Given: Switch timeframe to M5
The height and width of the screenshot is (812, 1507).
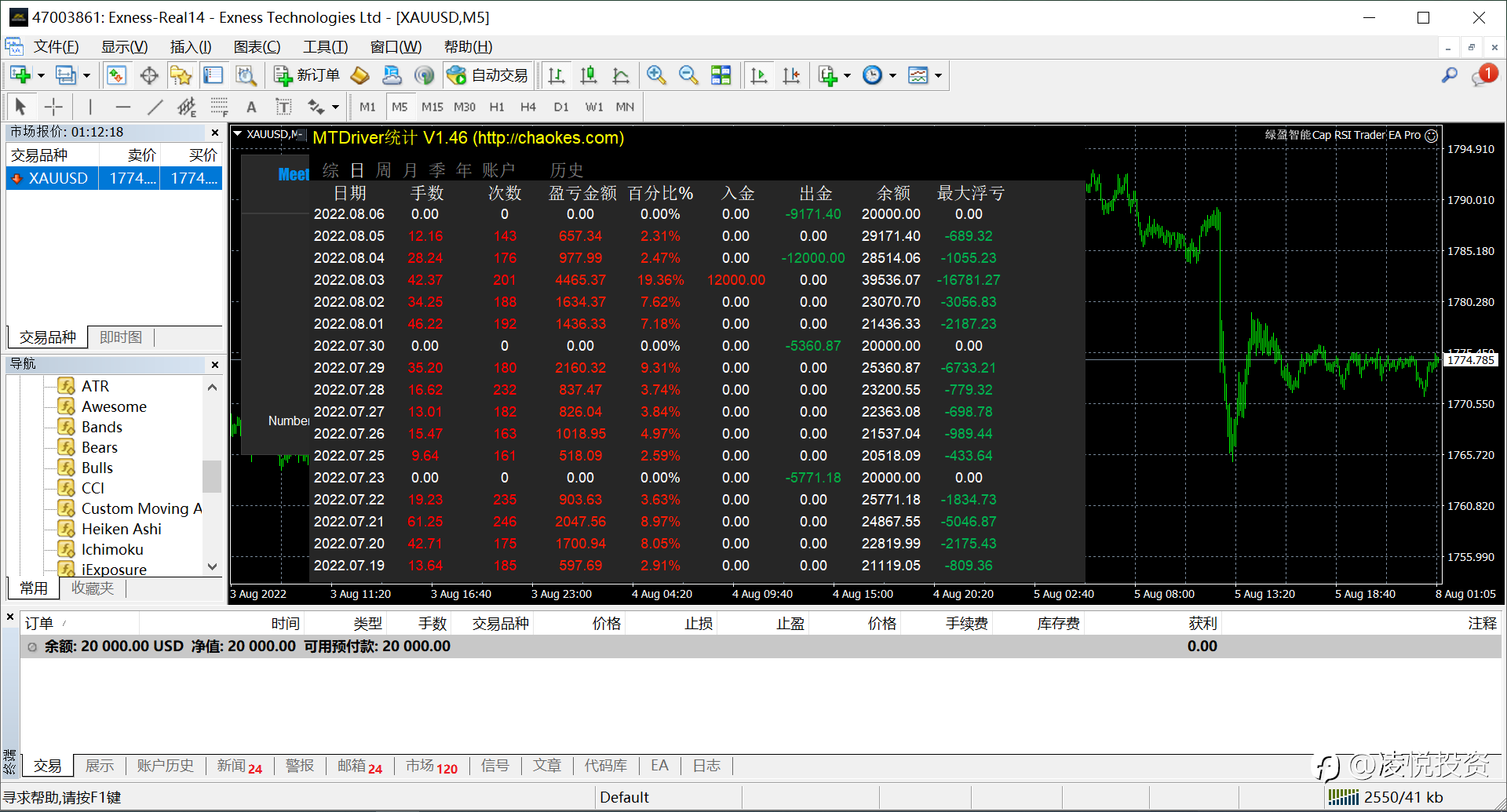Looking at the screenshot, I should 400,107.
